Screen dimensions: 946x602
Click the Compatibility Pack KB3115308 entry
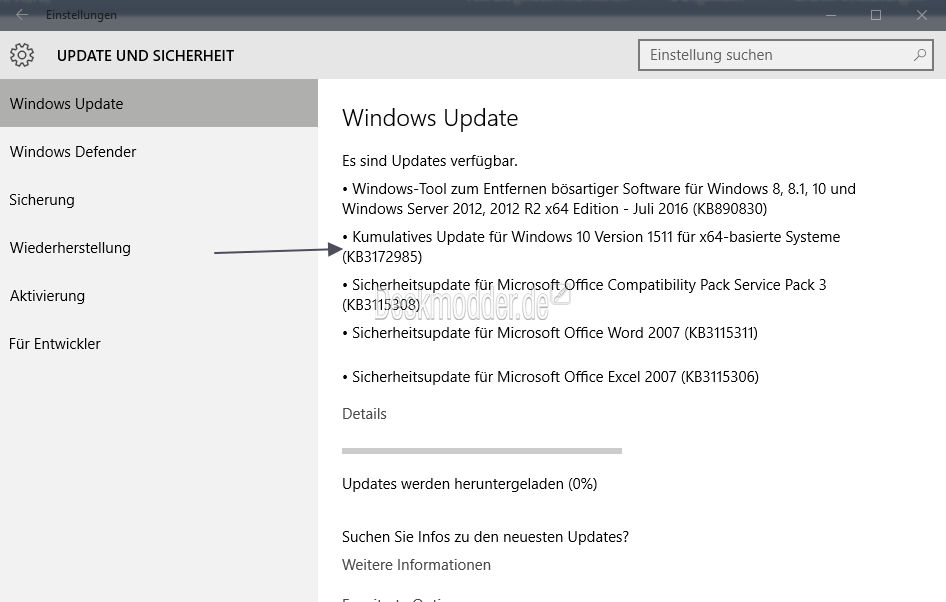[x=584, y=294]
